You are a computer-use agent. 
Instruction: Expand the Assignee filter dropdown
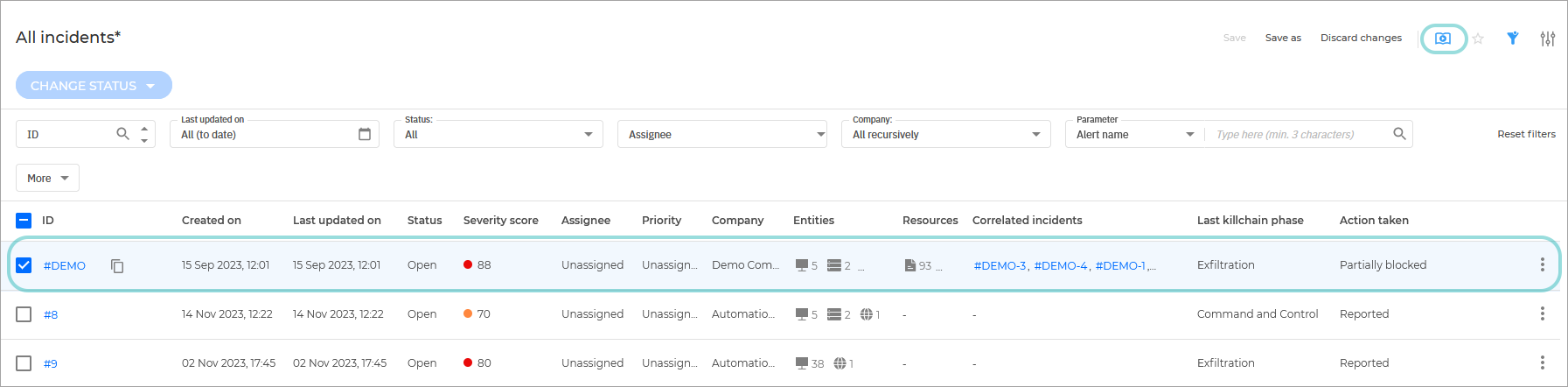(x=722, y=134)
